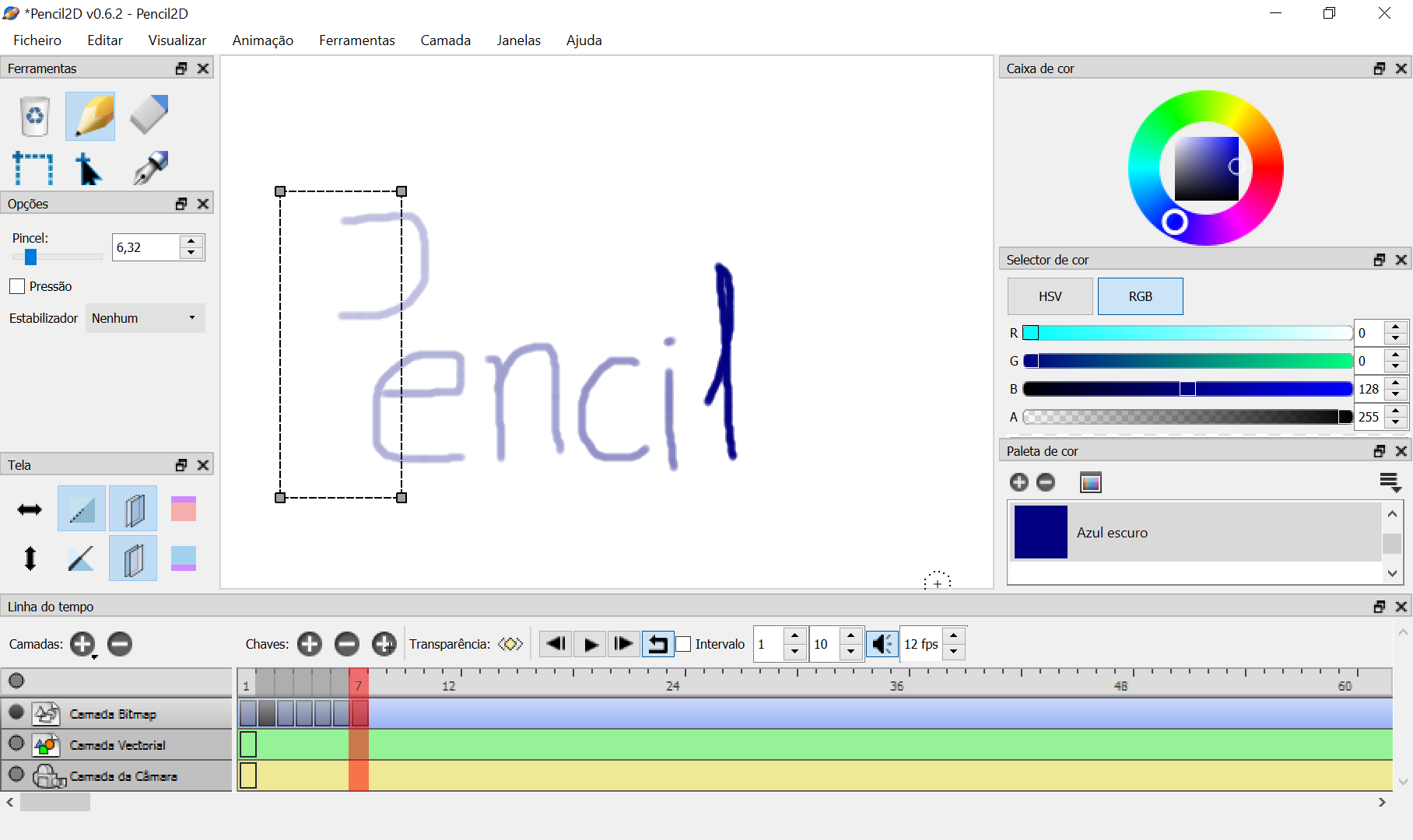Toggle sound speaker button
The image size is (1413, 840).
point(882,644)
